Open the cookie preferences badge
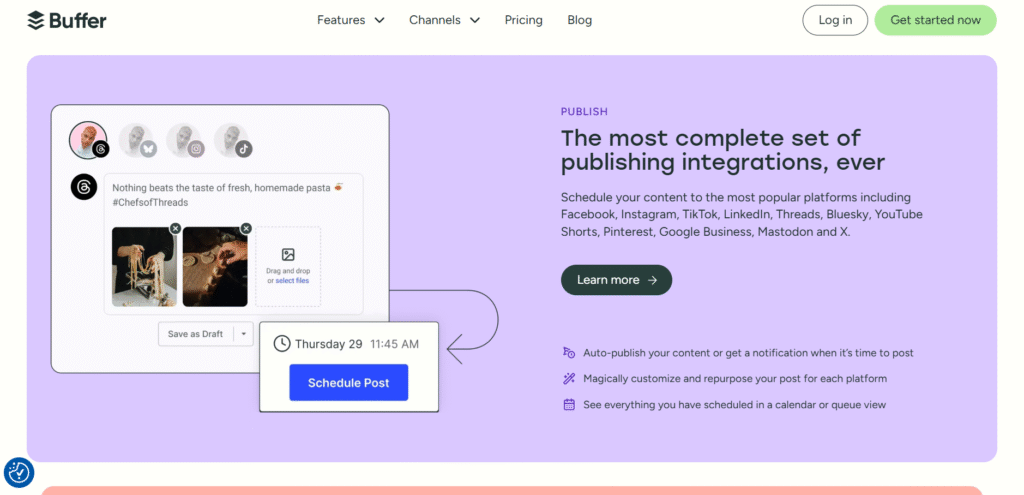The image size is (1024, 495). (19, 473)
